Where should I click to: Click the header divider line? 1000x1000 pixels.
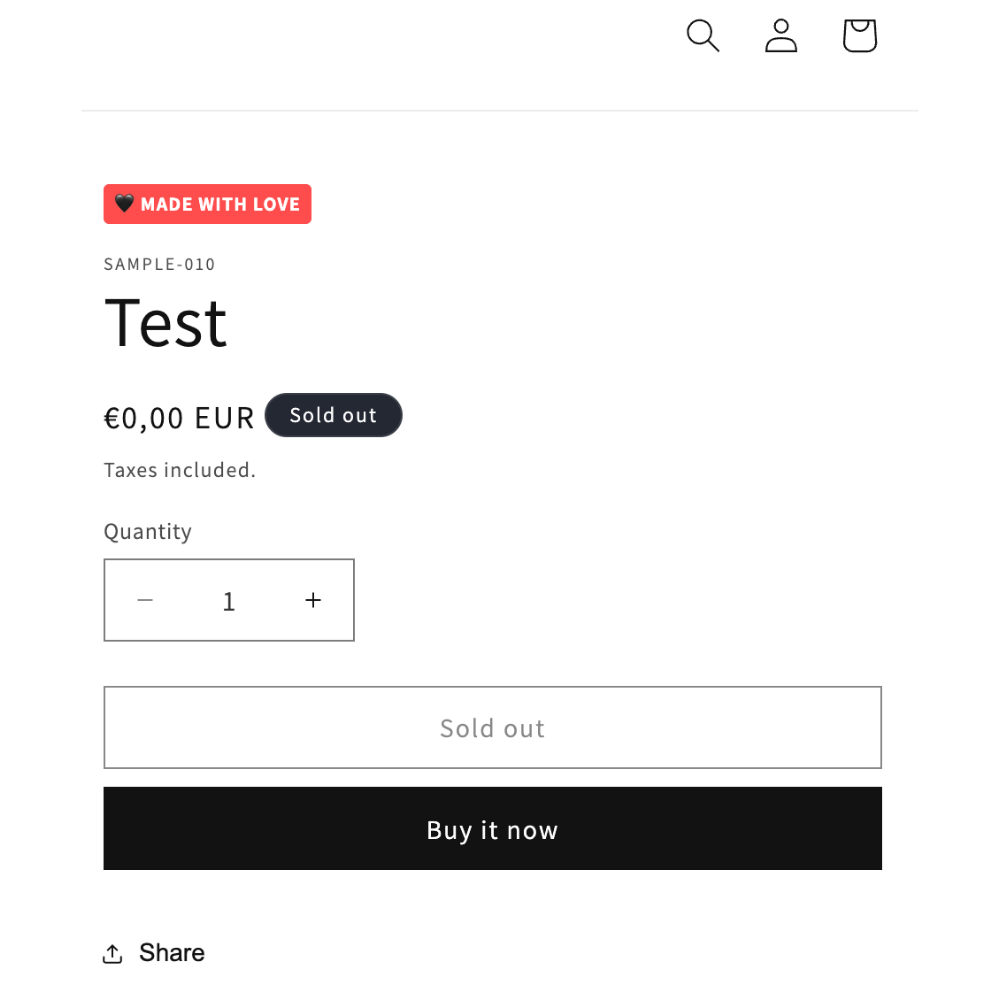coord(500,111)
